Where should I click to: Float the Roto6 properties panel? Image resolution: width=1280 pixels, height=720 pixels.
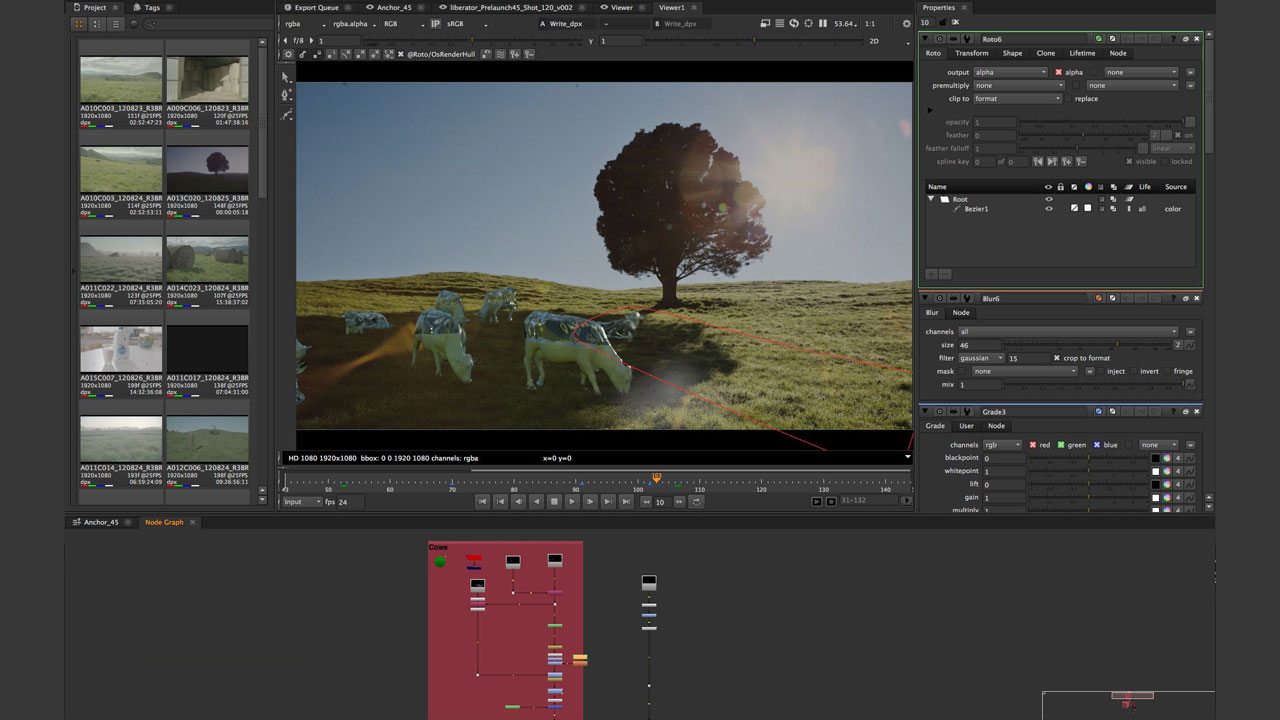pyautogui.click(x=1186, y=39)
